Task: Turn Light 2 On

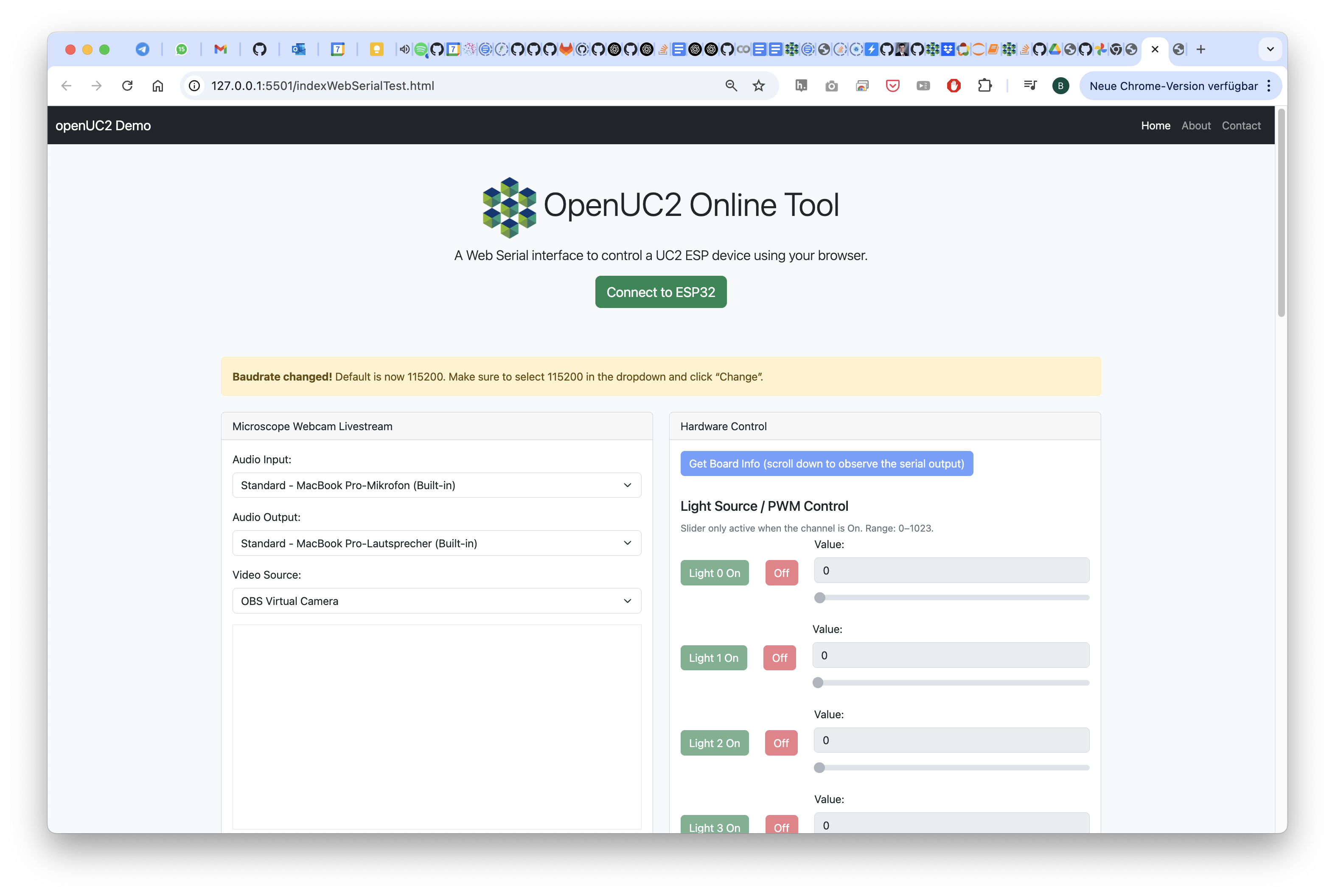Action: pos(714,743)
